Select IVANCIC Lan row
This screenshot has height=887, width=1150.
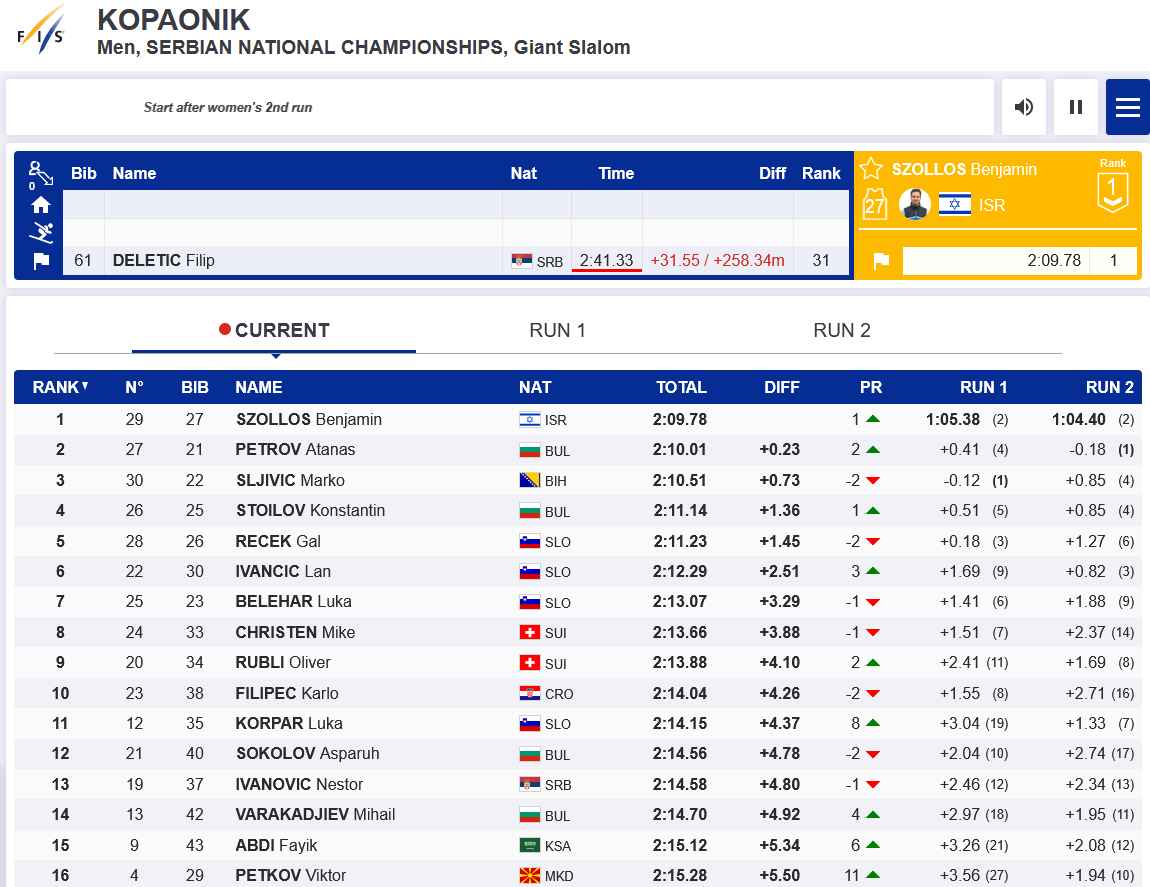pyautogui.click(x=578, y=572)
